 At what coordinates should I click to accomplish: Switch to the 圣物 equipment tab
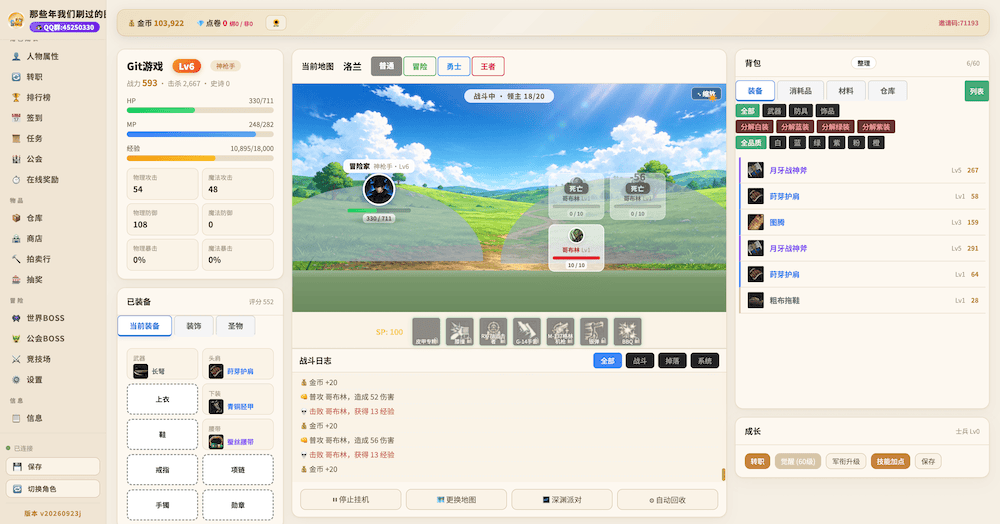(x=235, y=326)
